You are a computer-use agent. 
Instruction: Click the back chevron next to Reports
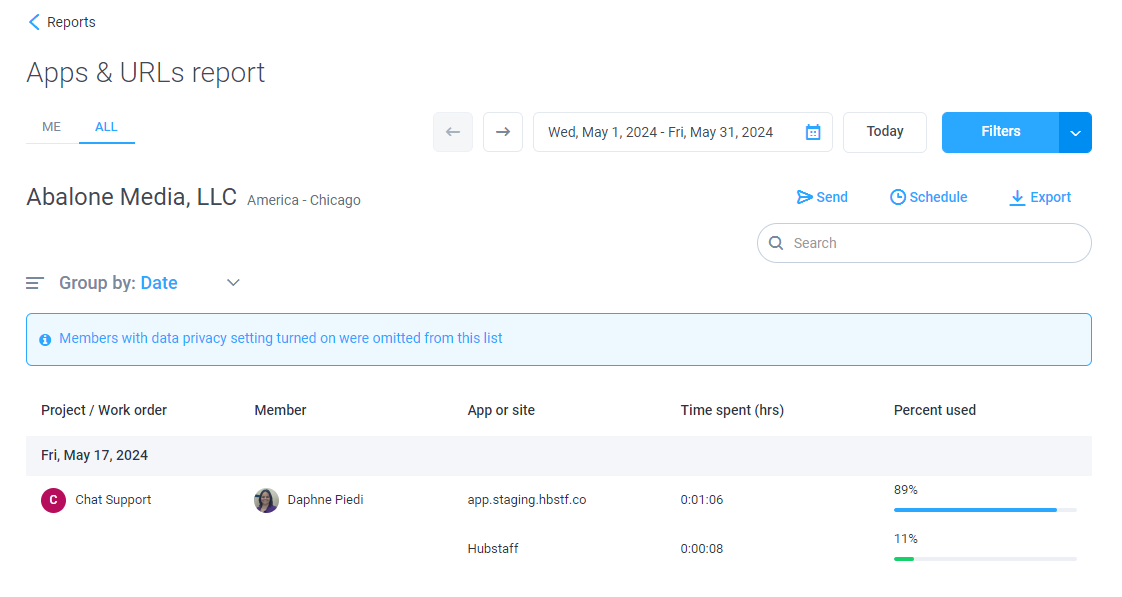pyautogui.click(x=34, y=22)
